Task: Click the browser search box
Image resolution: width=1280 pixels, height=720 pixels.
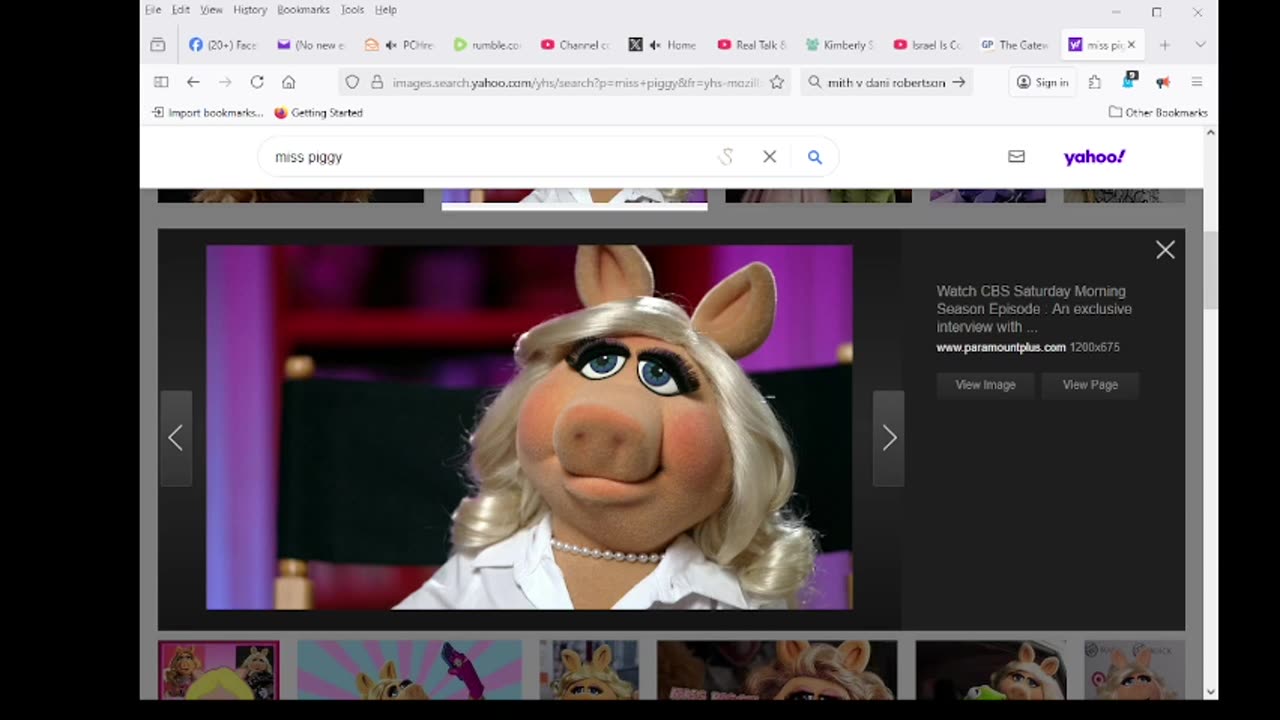Action: (886, 82)
